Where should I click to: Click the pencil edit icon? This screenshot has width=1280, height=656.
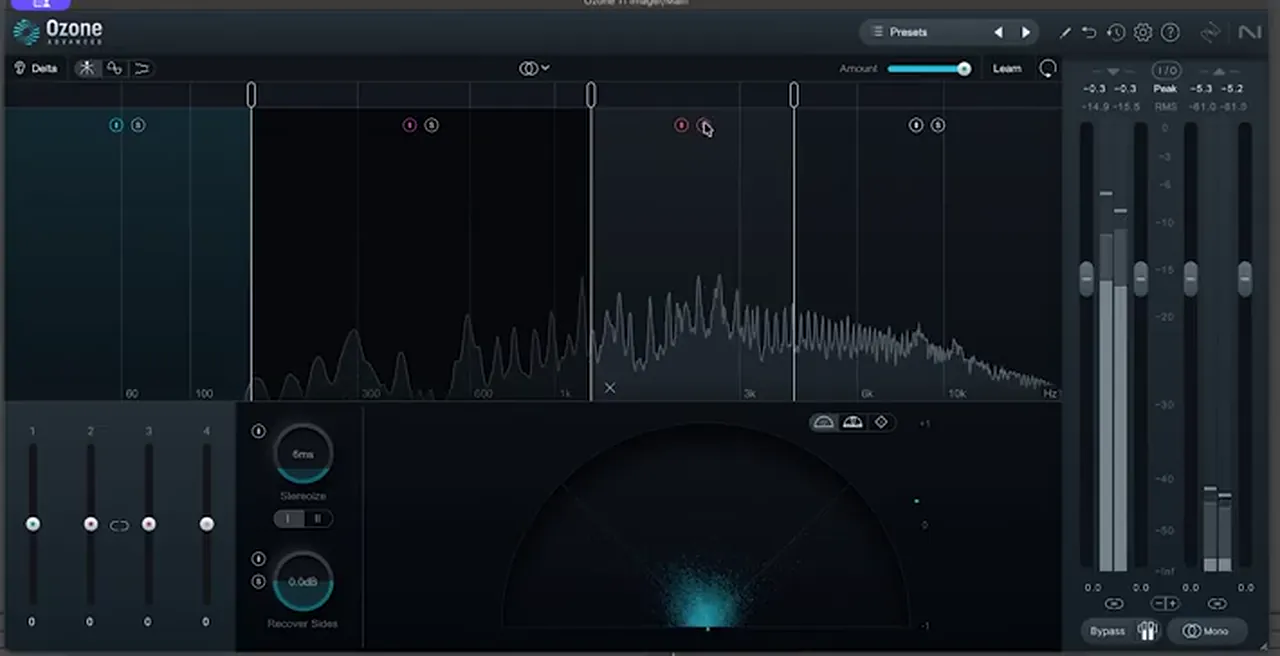[x=1065, y=33]
